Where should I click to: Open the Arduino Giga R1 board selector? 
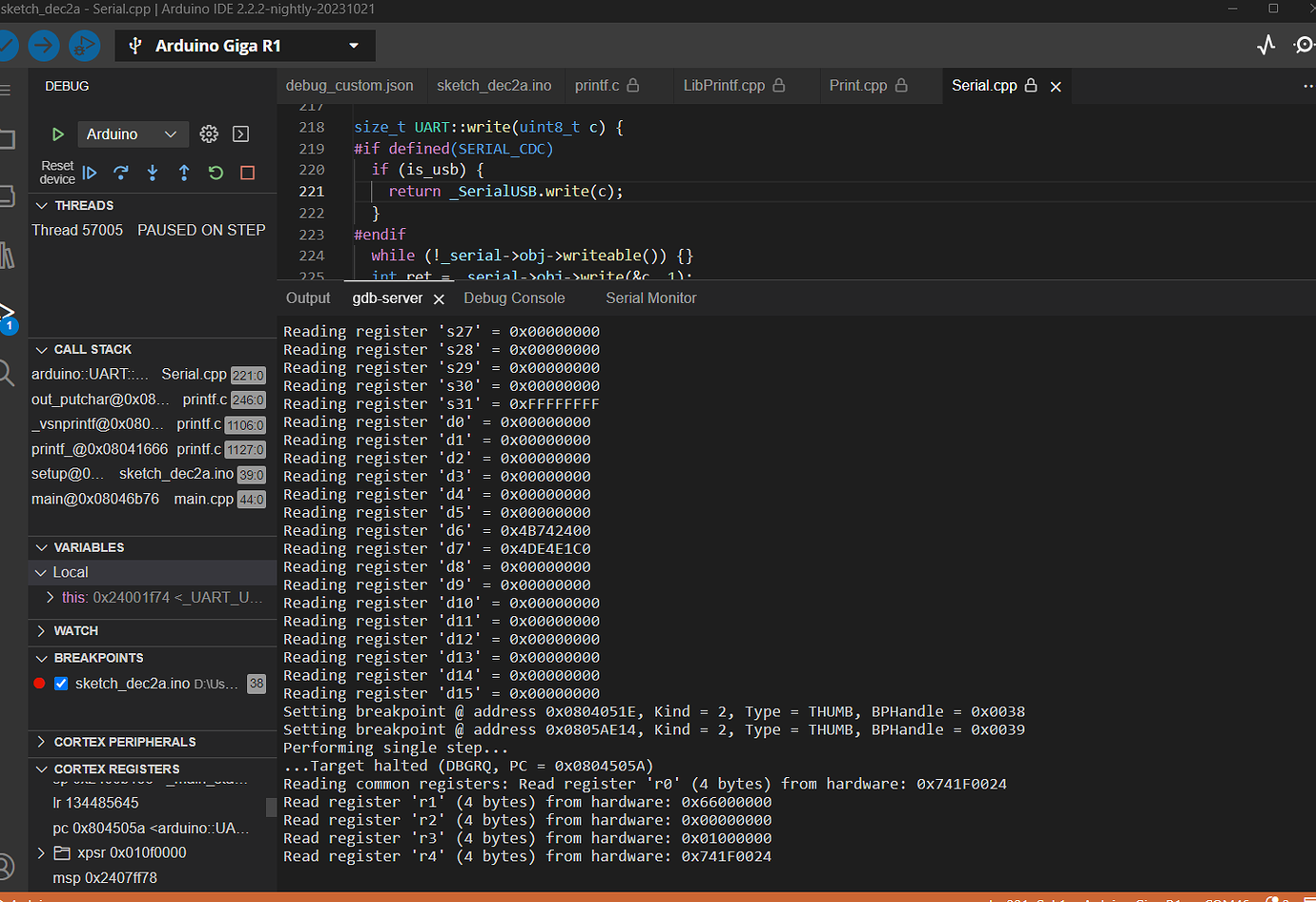(x=244, y=45)
